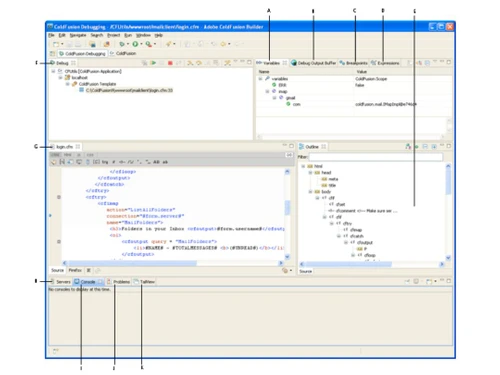The height and width of the screenshot is (375, 500).
Task: Switch to the Servers tab
Action: (x=60, y=282)
